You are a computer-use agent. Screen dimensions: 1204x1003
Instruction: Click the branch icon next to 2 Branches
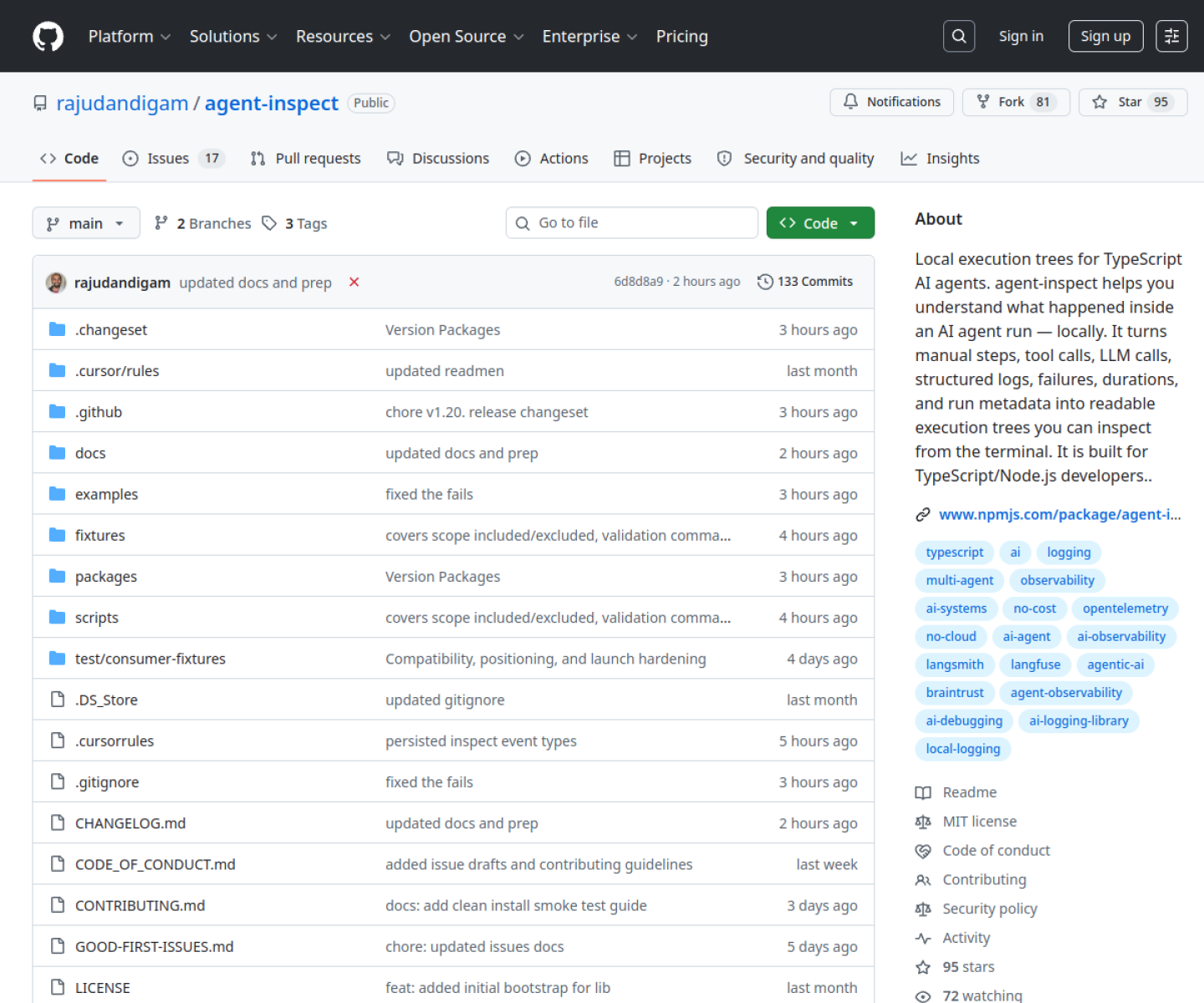pyautogui.click(x=161, y=222)
